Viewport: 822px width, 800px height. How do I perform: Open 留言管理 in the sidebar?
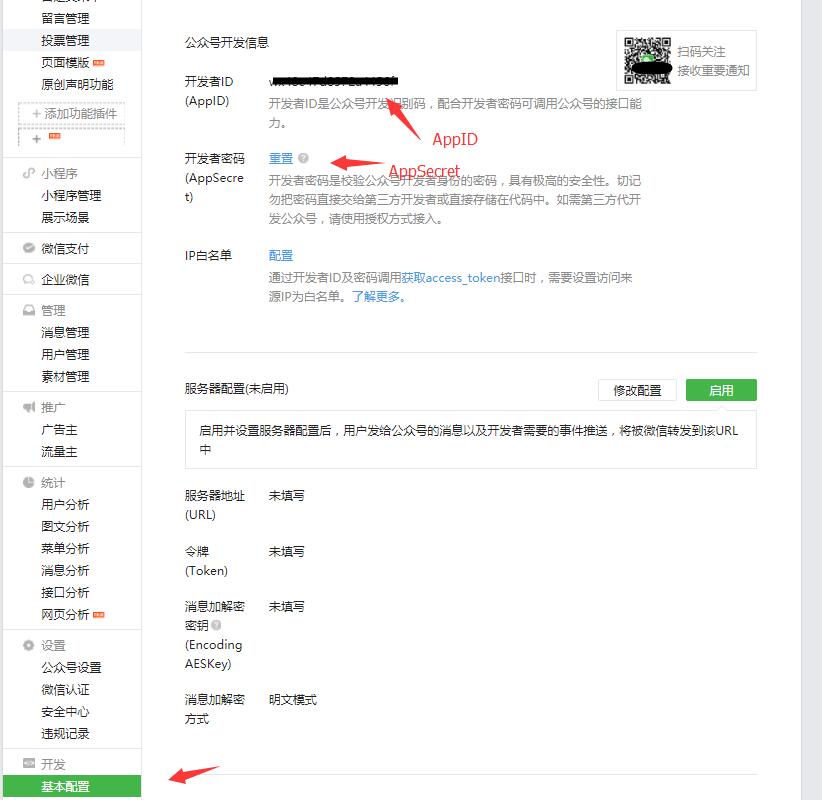[x=65, y=18]
